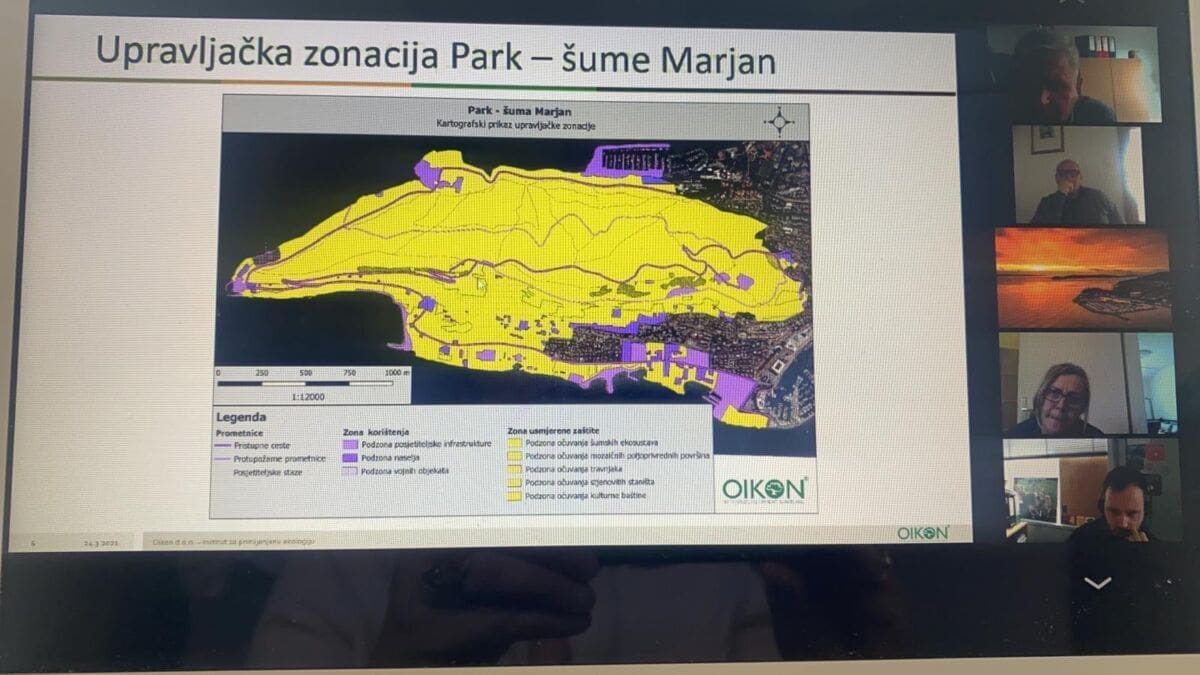Screen dimensions: 1200x675
Task: Click the Podzona očuvanja travnjaka yellow swatch
Action: tap(515, 468)
